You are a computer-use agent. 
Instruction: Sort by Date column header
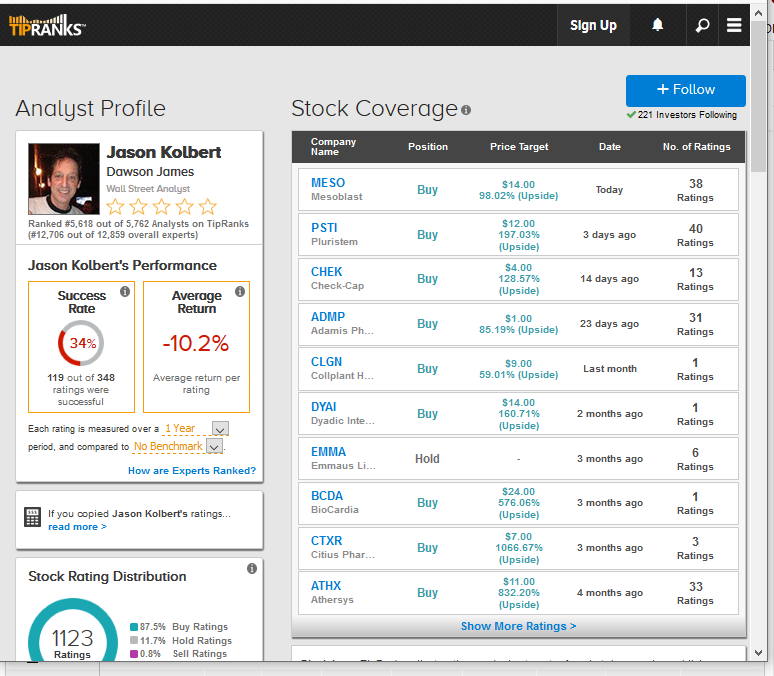tap(609, 147)
